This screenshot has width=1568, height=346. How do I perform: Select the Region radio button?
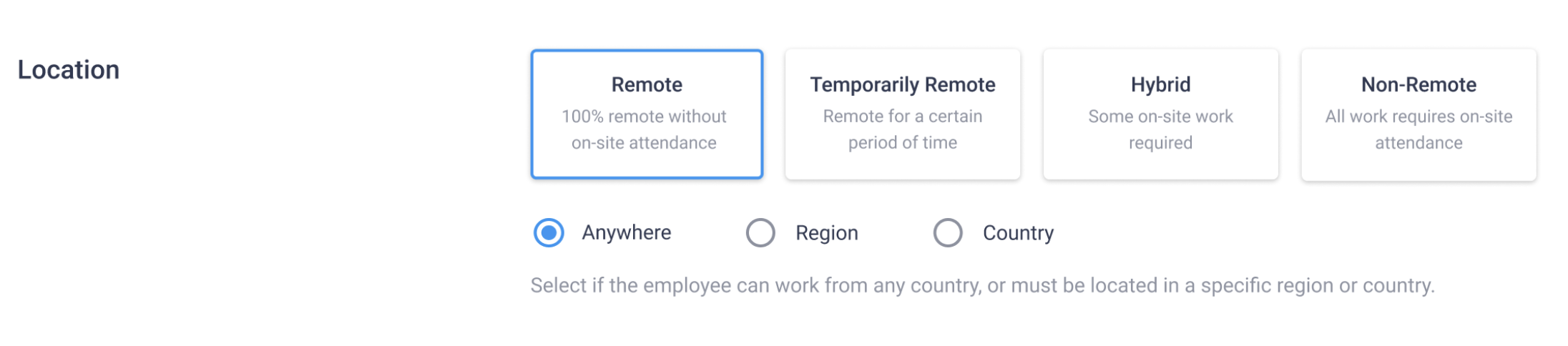[x=760, y=233]
